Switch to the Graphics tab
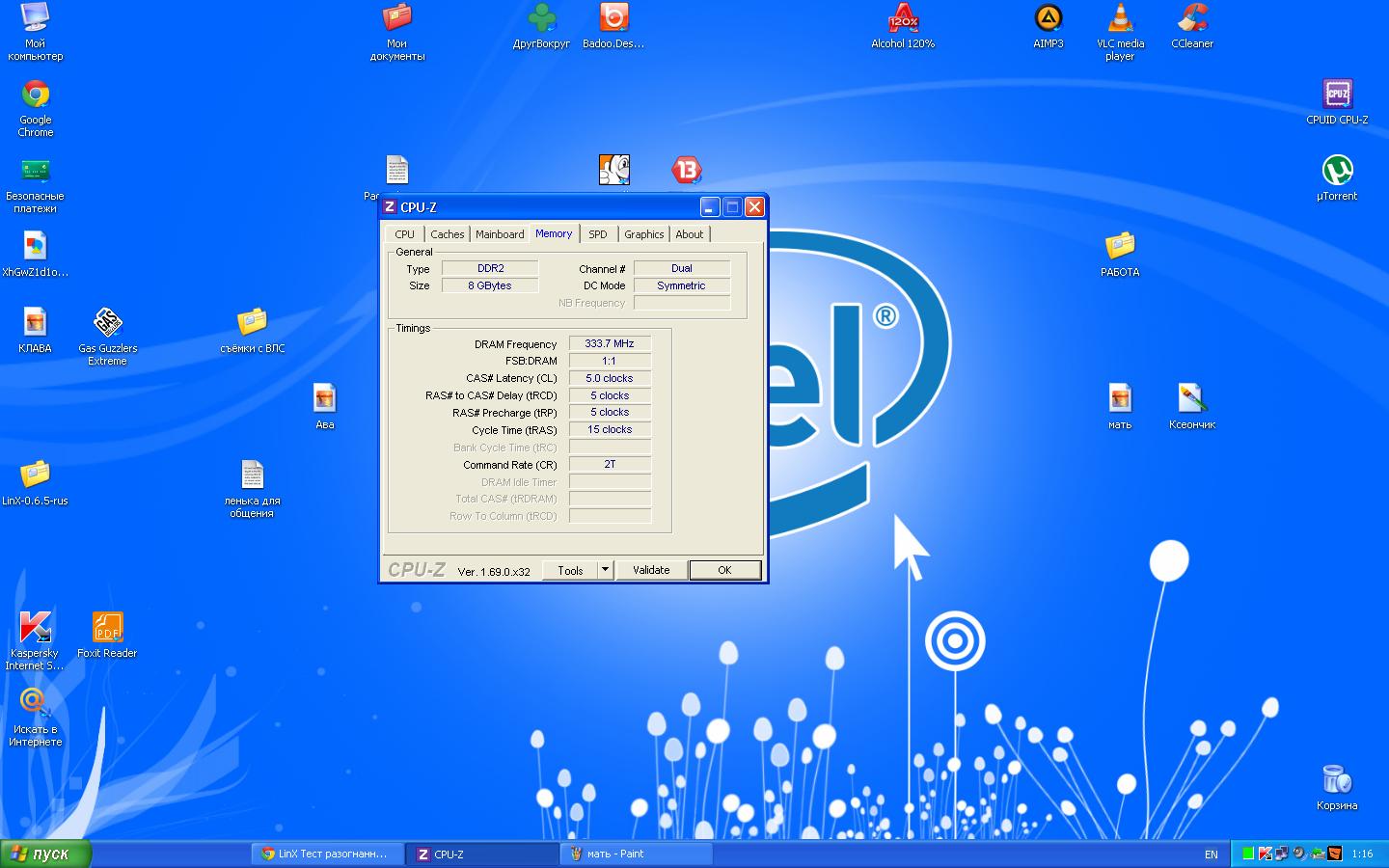Image resolution: width=1389 pixels, height=868 pixels. 643,234
